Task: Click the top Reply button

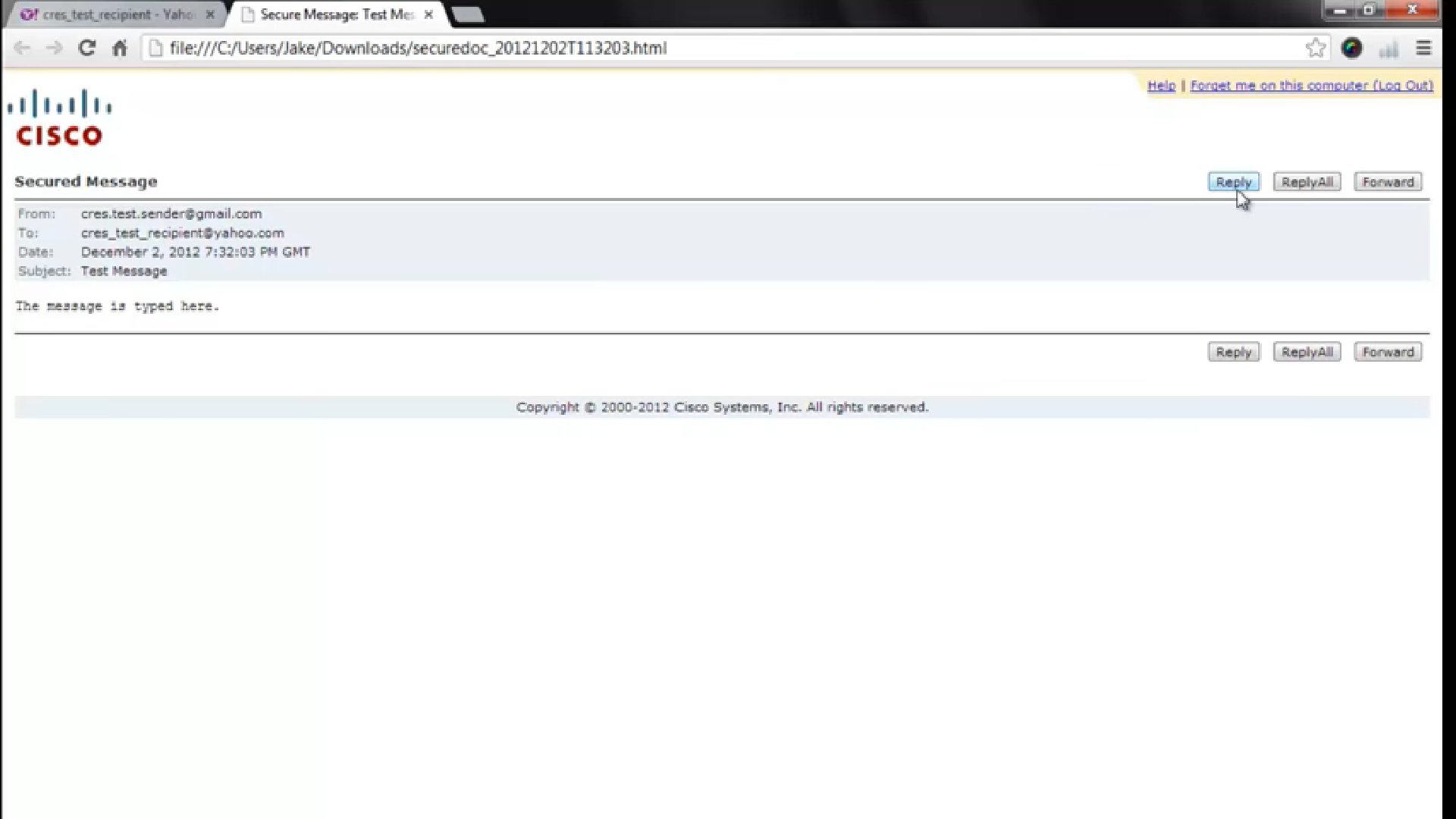Action: (1234, 182)
